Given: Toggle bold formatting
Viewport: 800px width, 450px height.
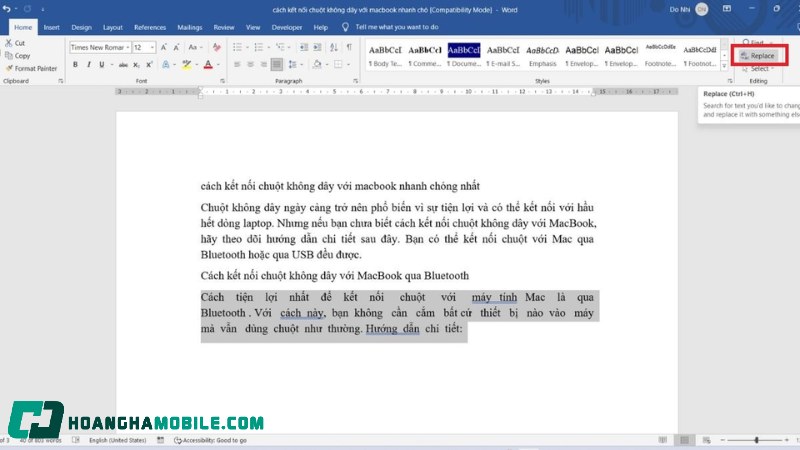Looking at the screenshot, I should (x=76, y=65).
